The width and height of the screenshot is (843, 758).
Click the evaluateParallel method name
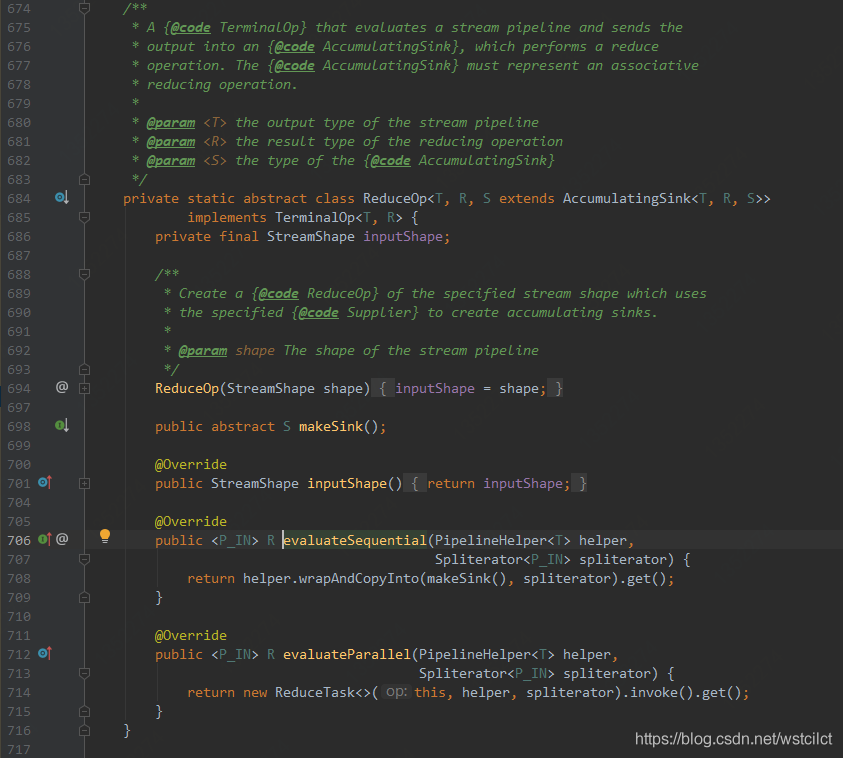click(x=347, y=655)
